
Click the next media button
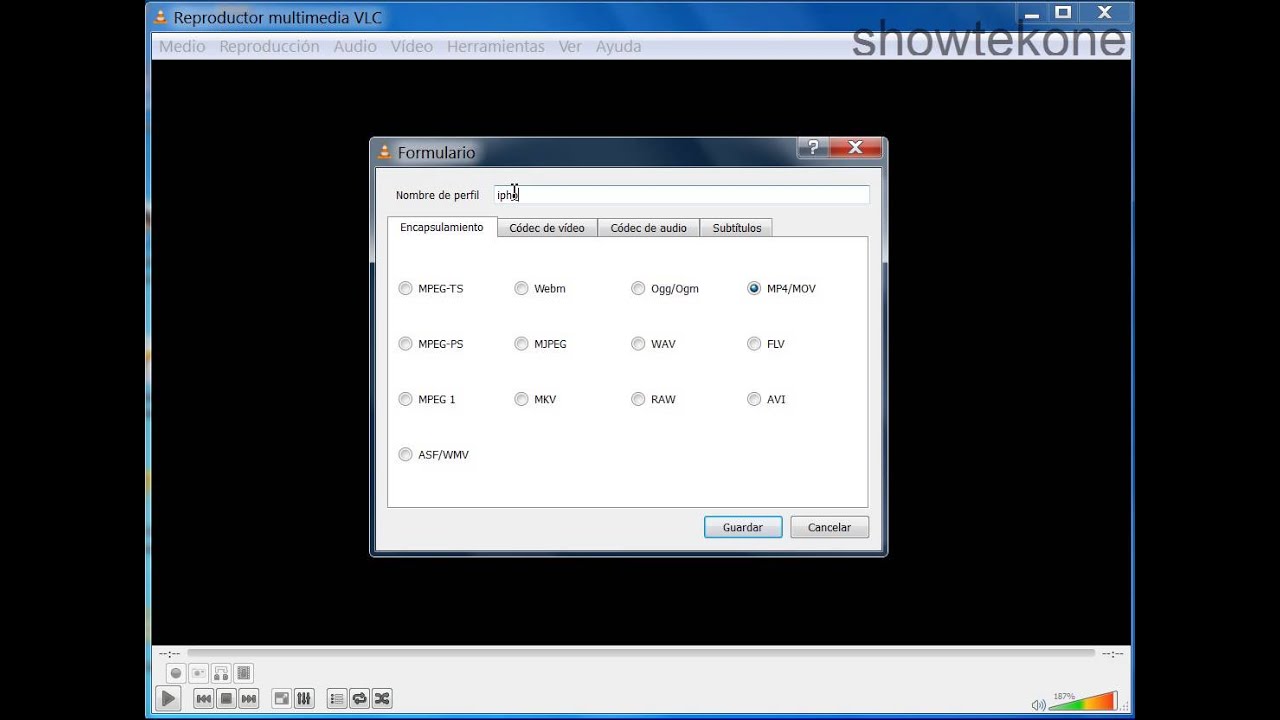click(x=249, y=699)
